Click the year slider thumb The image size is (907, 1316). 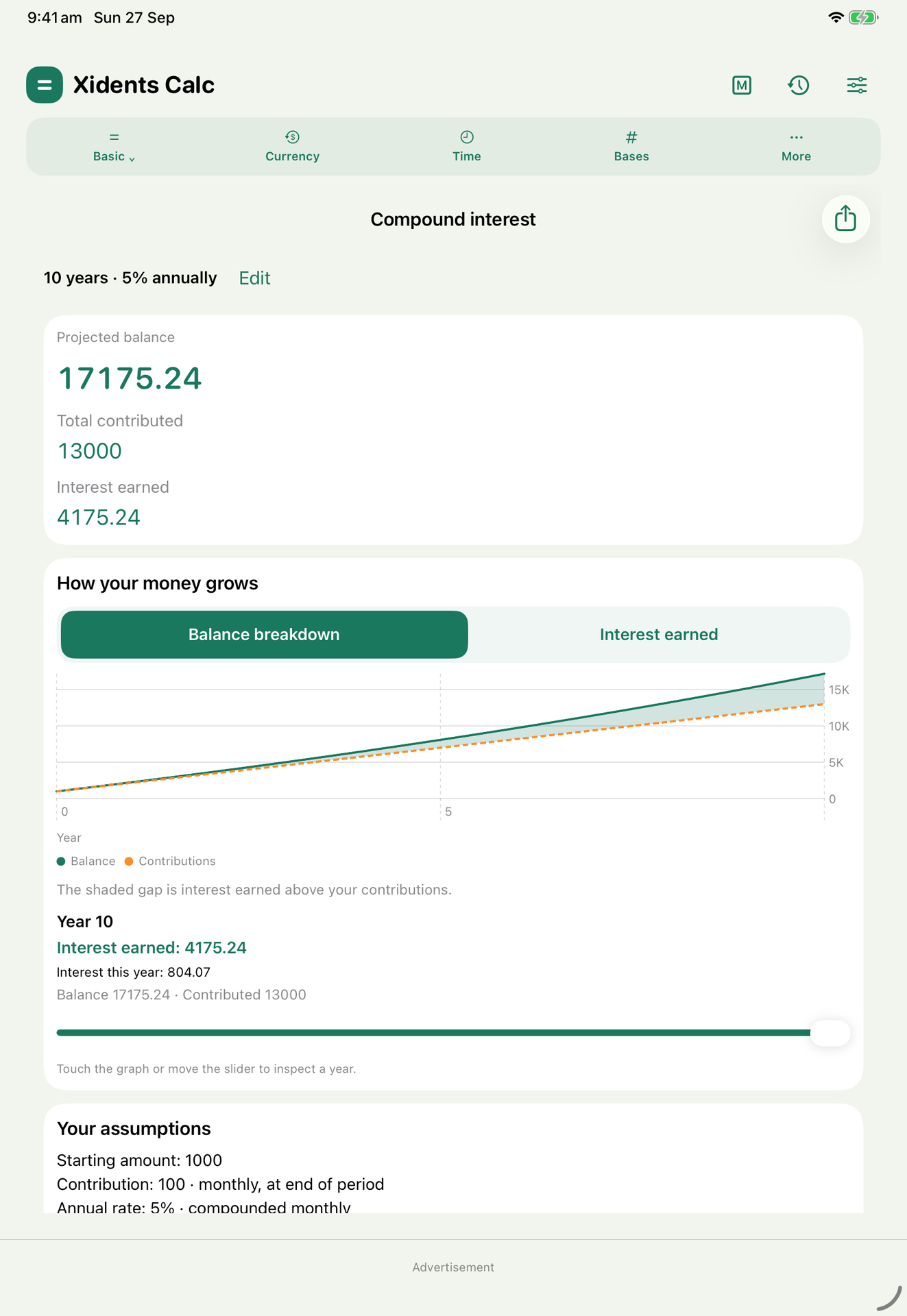pos(830,1033)
